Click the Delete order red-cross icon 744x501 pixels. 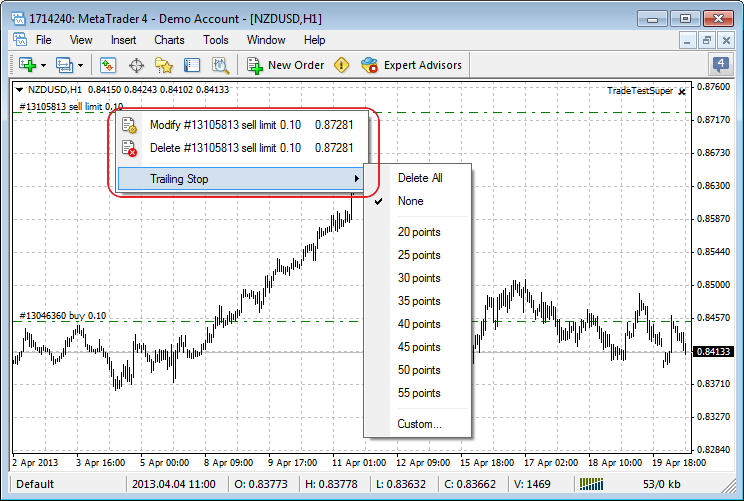point(129,148)
